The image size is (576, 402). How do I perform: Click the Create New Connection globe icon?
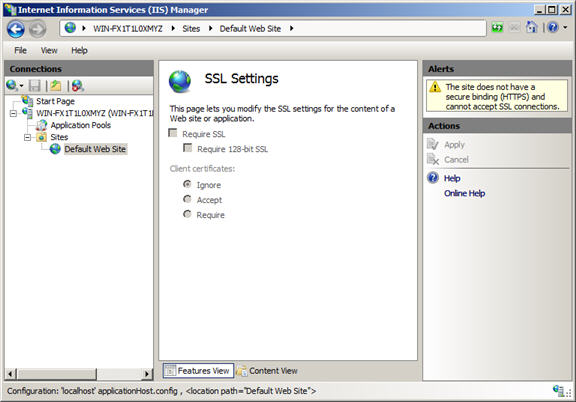[11, 86]
